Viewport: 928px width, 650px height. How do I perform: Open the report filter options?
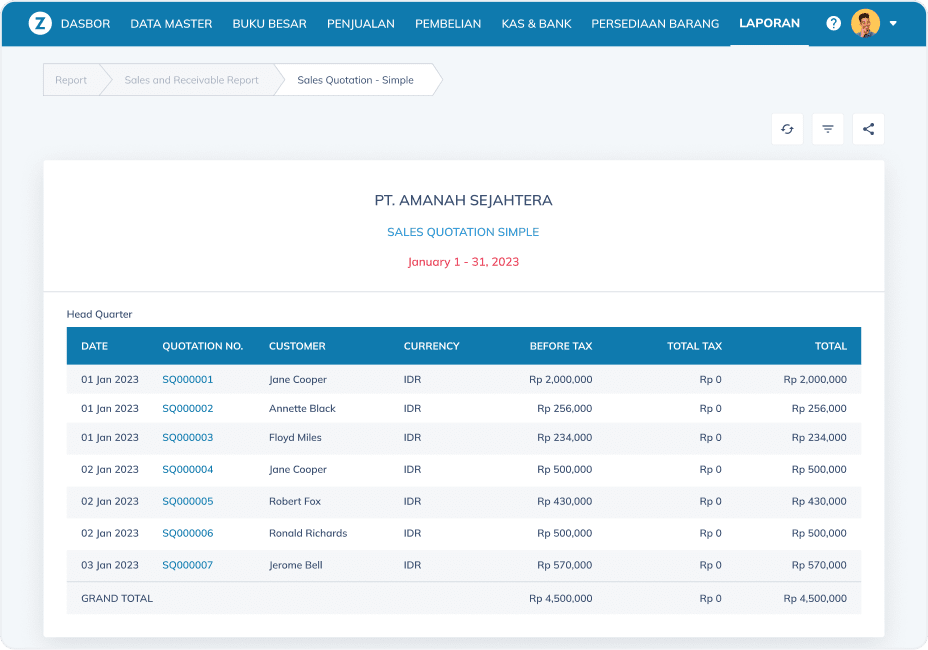pos(827,129)
